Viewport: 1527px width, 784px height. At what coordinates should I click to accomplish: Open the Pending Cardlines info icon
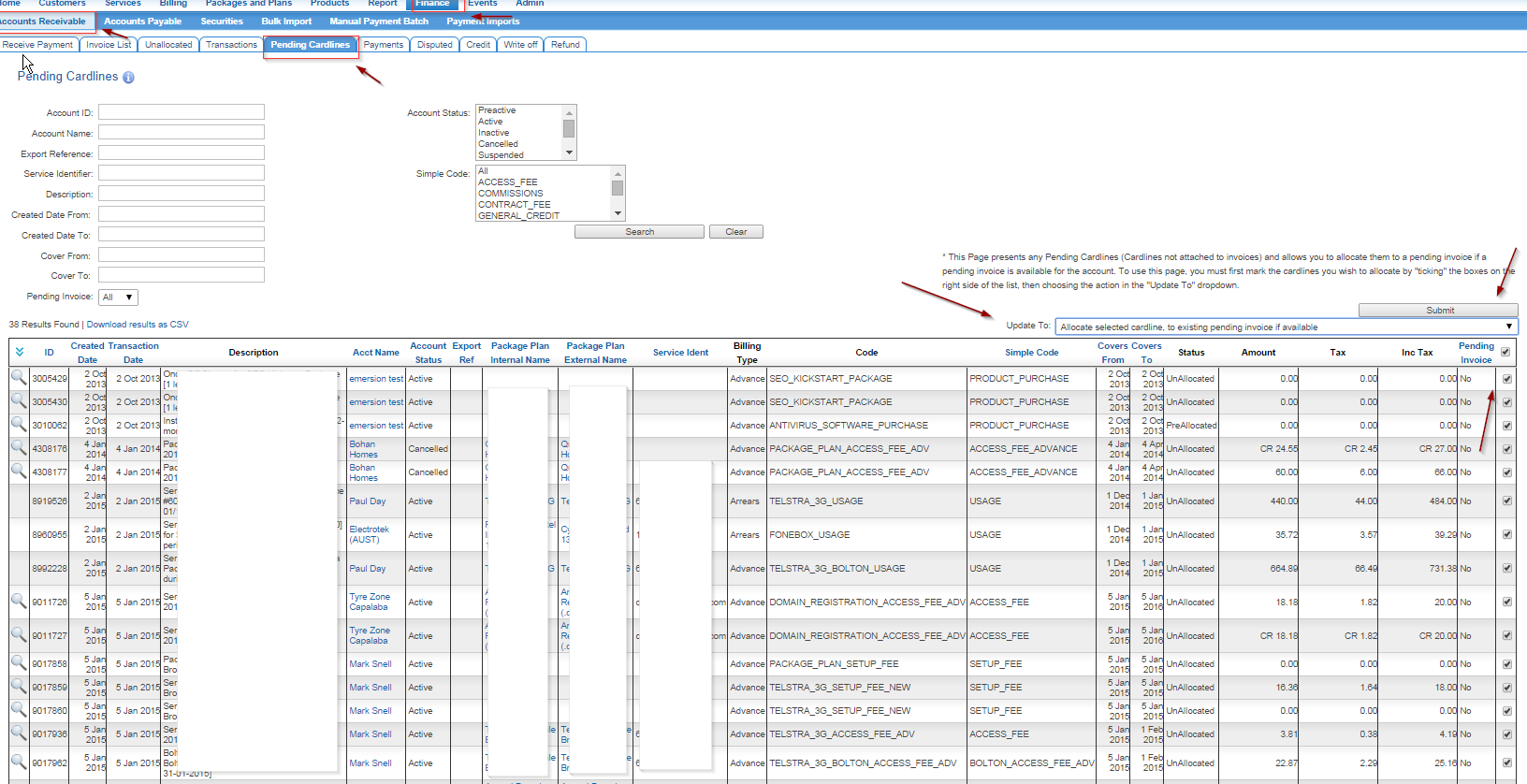(128, 78)
